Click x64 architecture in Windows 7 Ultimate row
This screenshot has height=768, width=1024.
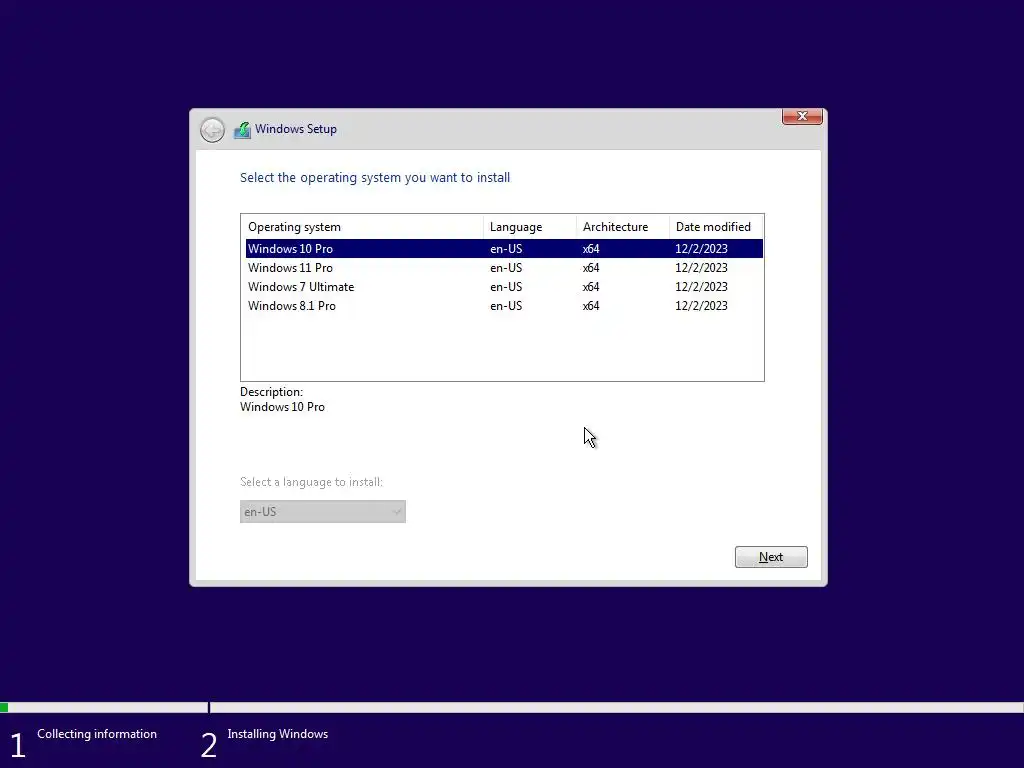pyautogui.click(x=591, y=287)
